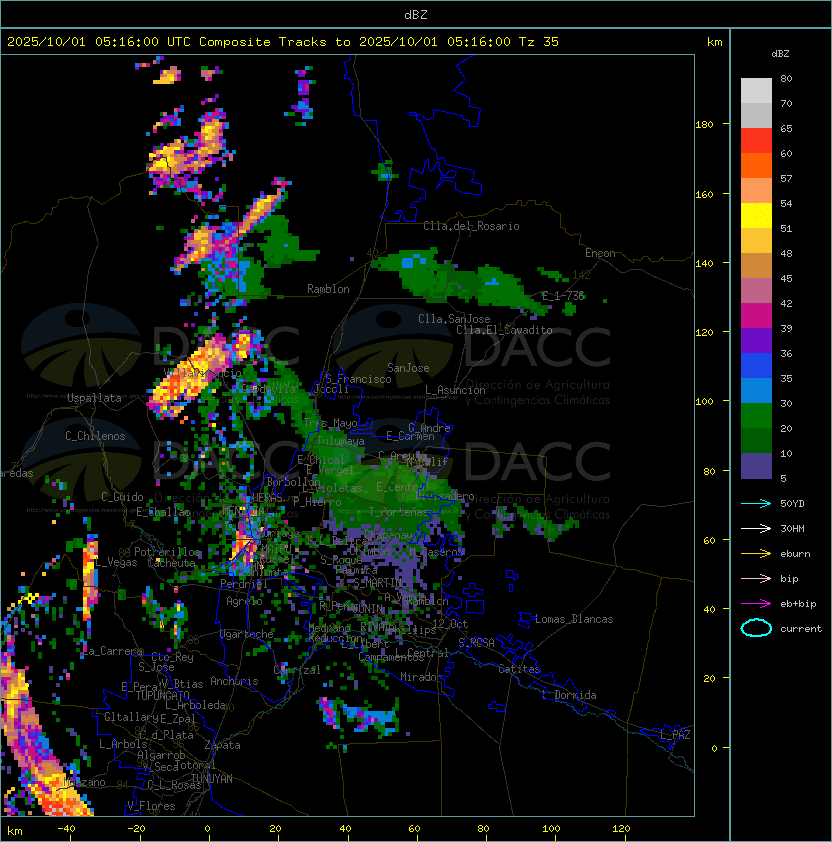
Task: Click the La_Carrera map label
Action: 113,651
